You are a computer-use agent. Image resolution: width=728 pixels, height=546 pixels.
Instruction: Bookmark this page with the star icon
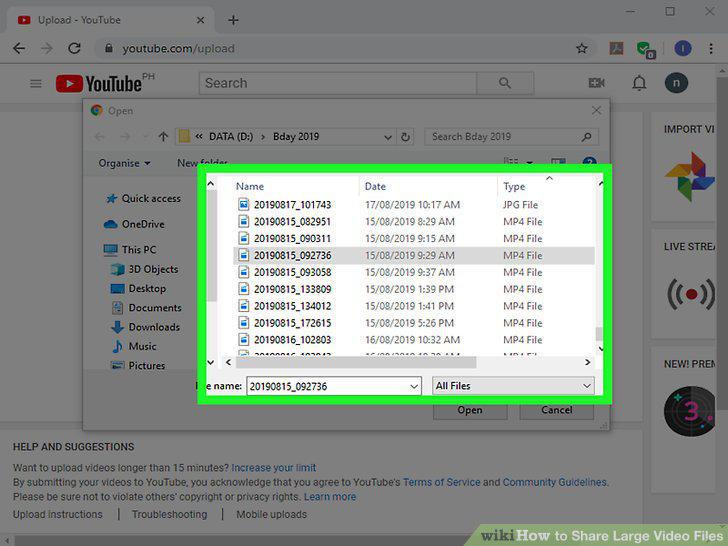click(581, 48)
